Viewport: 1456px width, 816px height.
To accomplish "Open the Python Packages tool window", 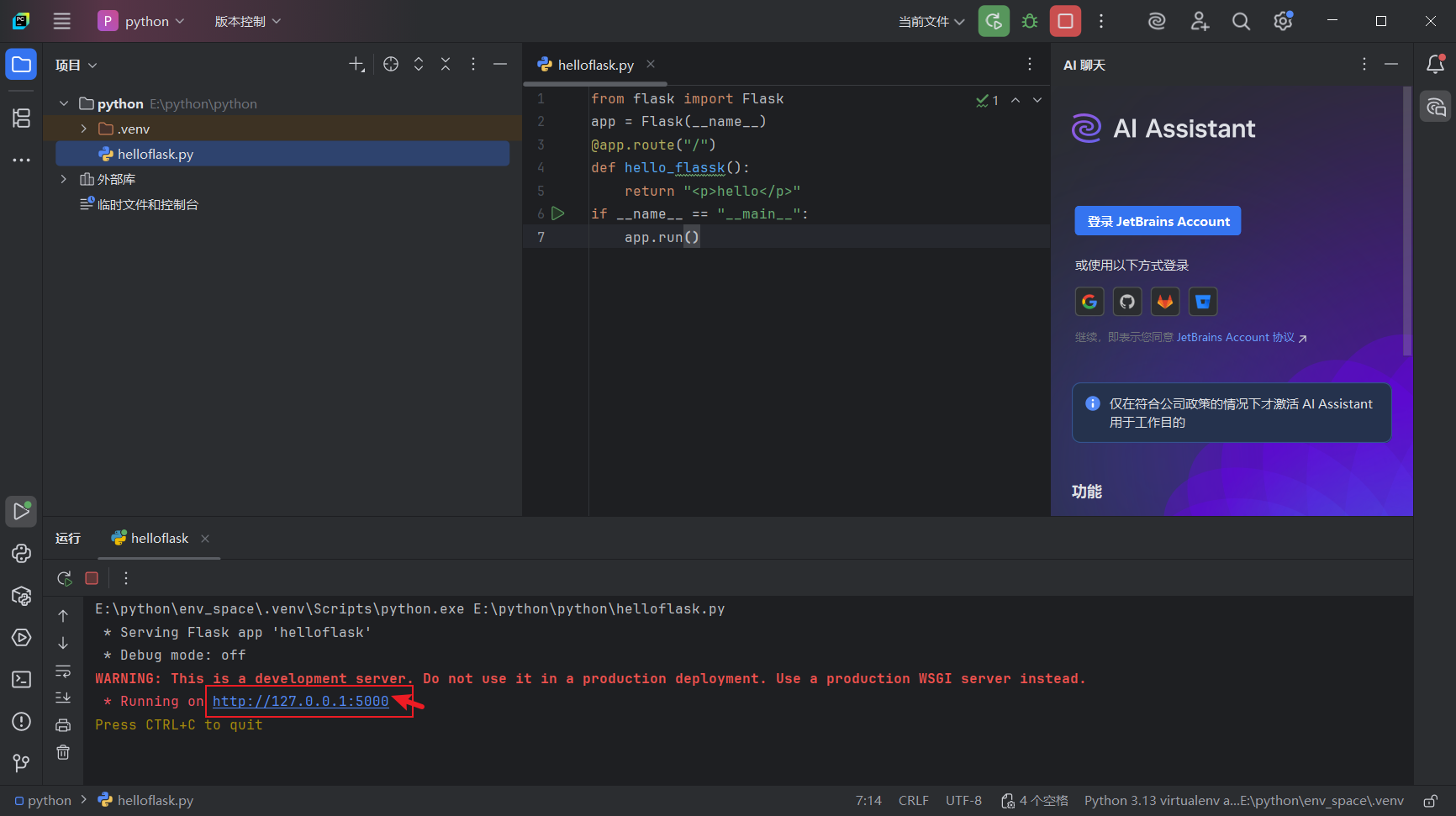I will tap(22, 595).
